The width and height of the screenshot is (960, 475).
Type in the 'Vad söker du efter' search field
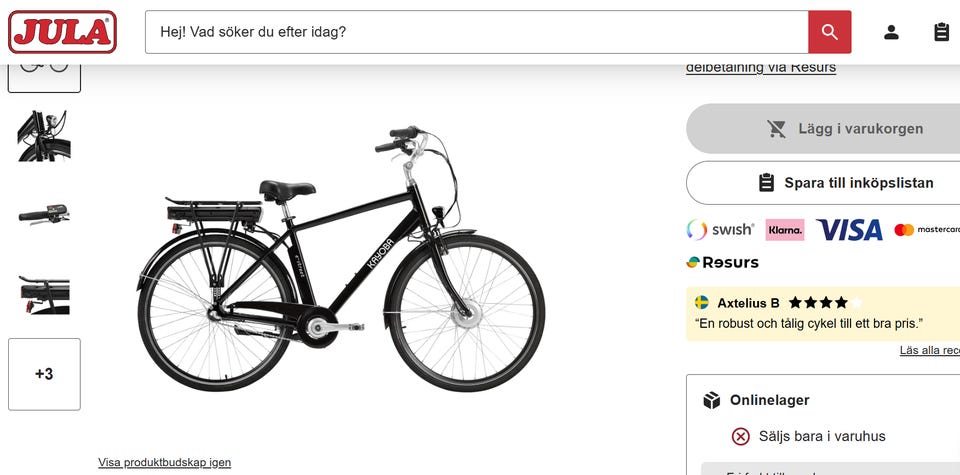pyautogui.click(x=476, y=32)
